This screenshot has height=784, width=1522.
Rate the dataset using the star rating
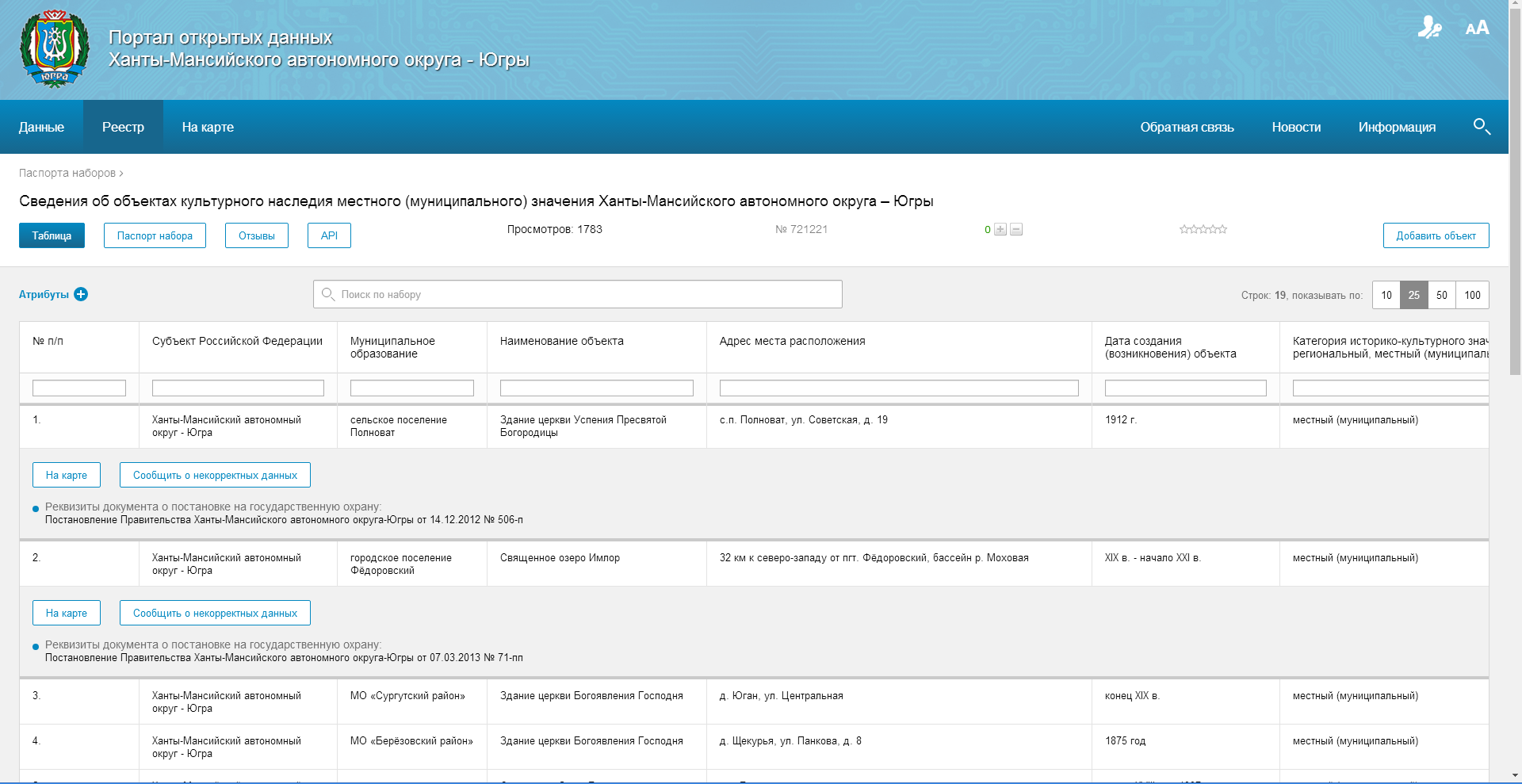click(x=1203, y=230)
